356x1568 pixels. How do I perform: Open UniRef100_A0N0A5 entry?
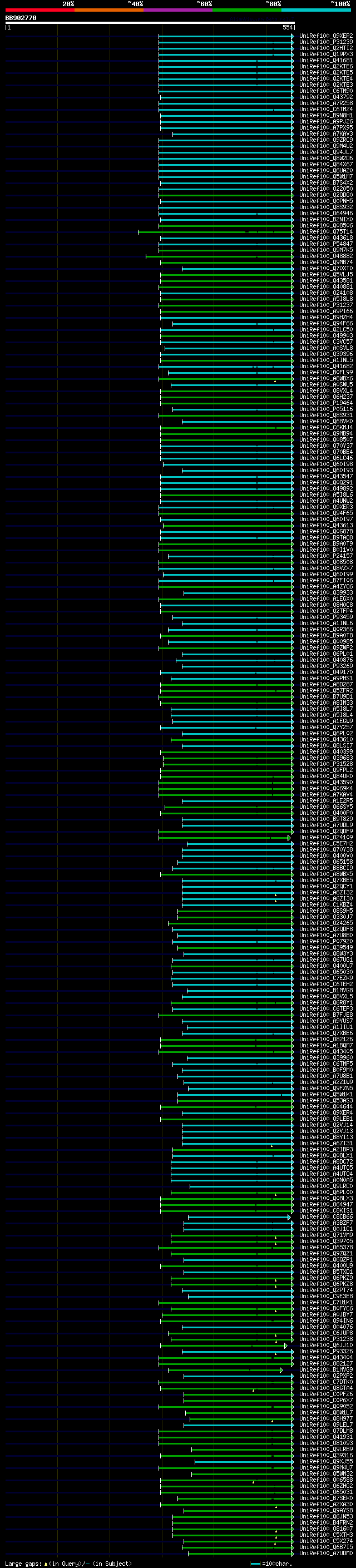point(325,1180)
